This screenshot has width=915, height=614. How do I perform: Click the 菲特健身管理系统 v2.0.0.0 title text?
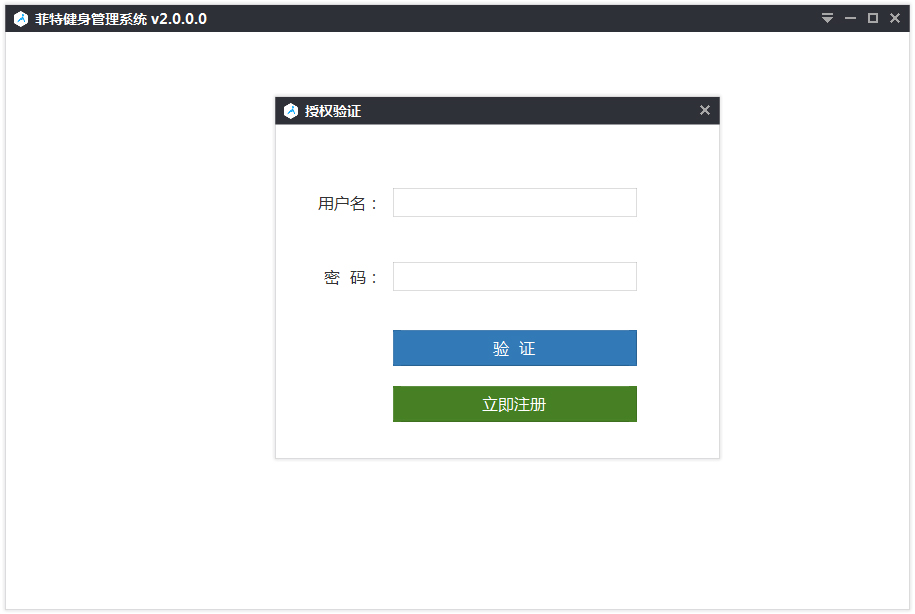[121, 19]
